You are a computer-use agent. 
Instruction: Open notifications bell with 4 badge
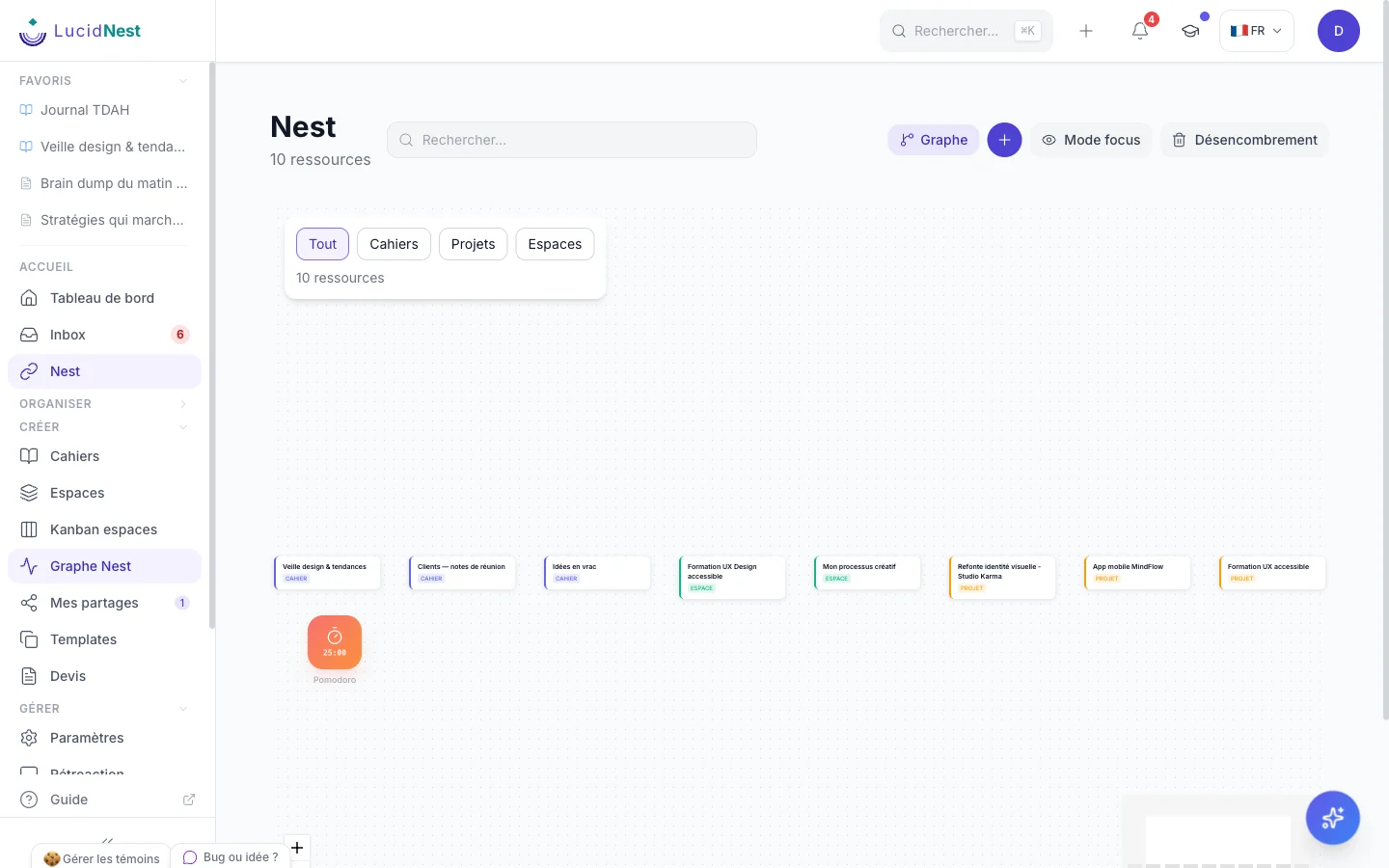coord(1140,31)
